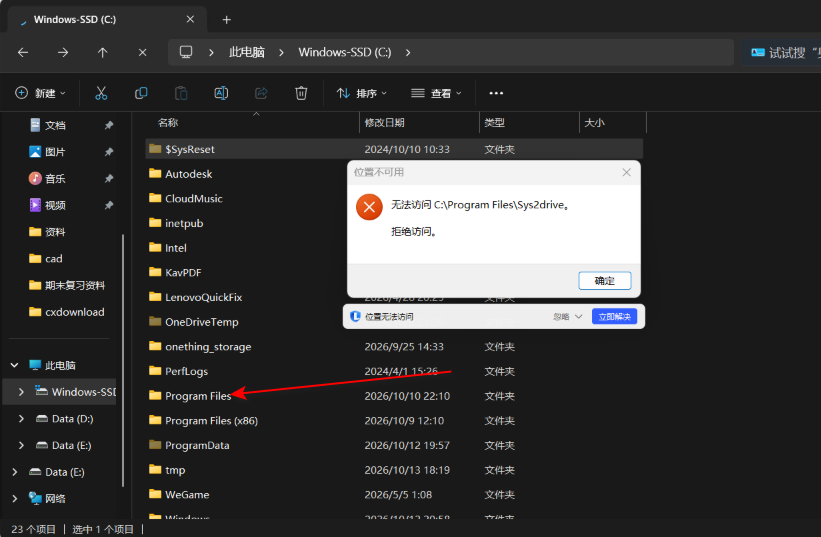Expand the Windows-SSD tree node

point(21,391)
